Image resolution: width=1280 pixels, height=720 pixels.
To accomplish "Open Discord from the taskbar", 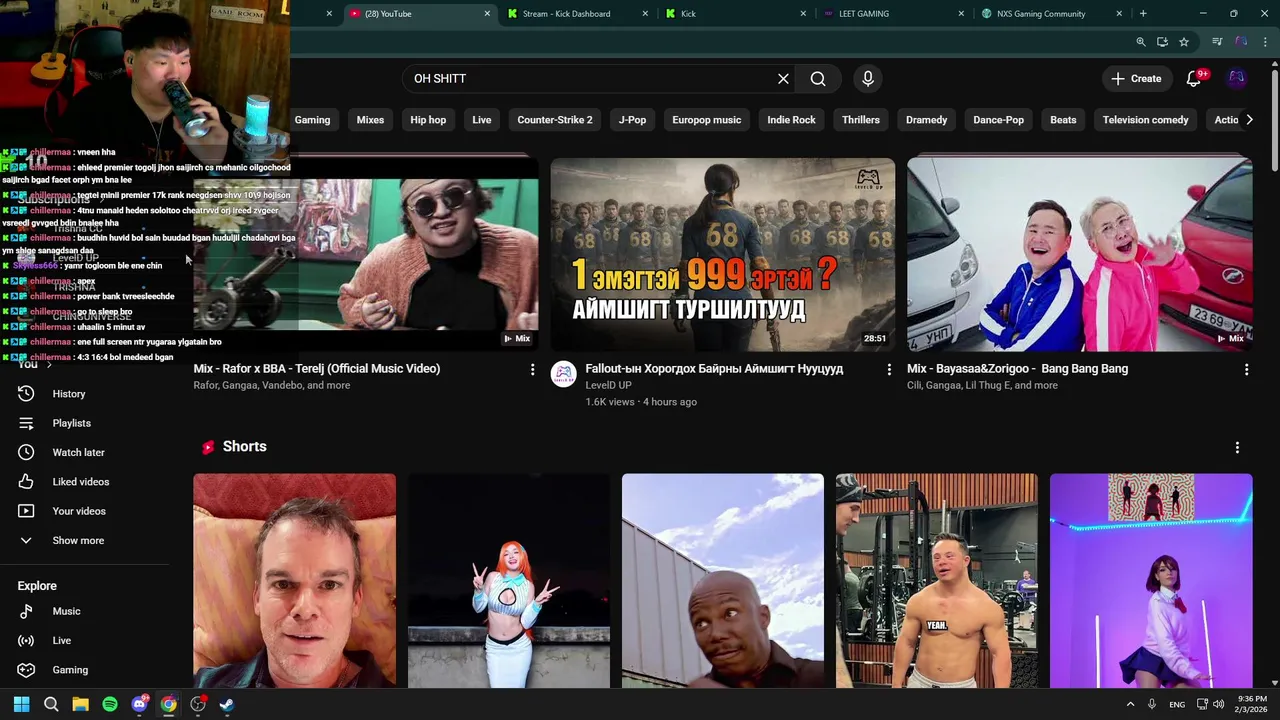I will pyautogui.click(x=139, y=704).
